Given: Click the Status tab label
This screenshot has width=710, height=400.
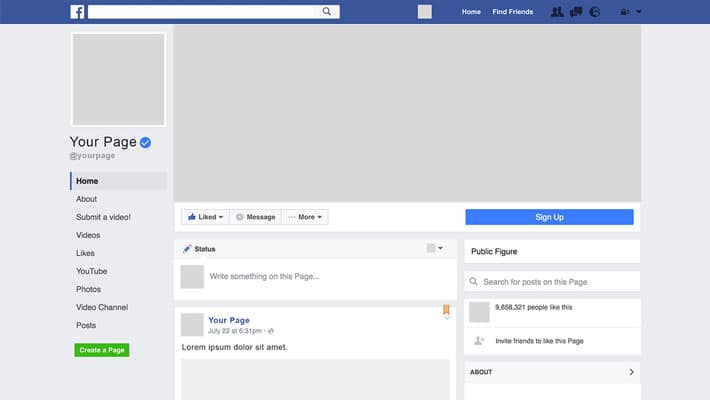Looking at the screenshot, I should tap(205, 249).
